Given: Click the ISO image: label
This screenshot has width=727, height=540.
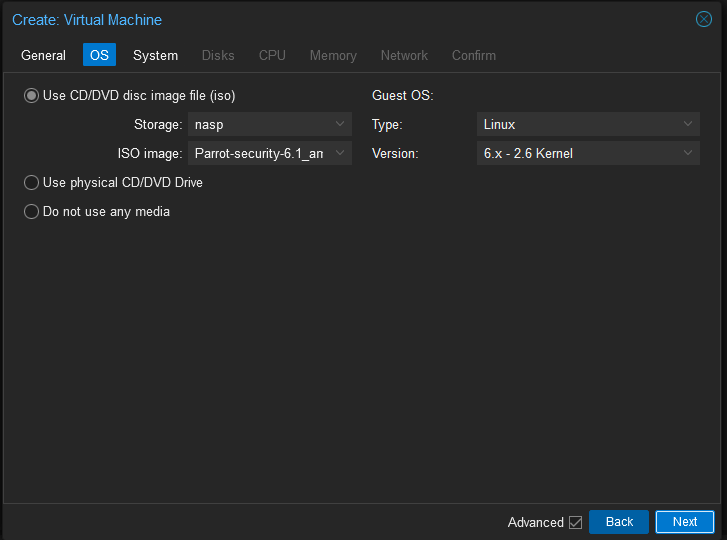Looking at the screenshot, I should 150,153.
